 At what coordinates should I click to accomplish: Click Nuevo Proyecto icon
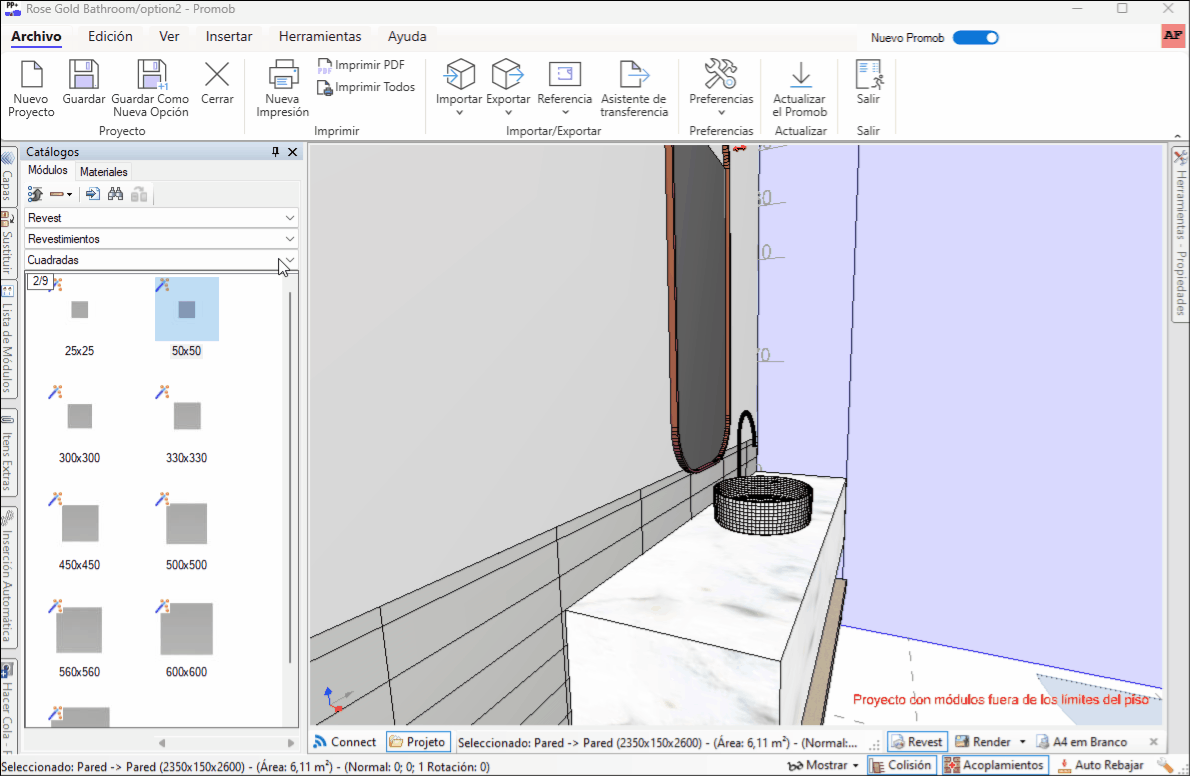(31, 76)
